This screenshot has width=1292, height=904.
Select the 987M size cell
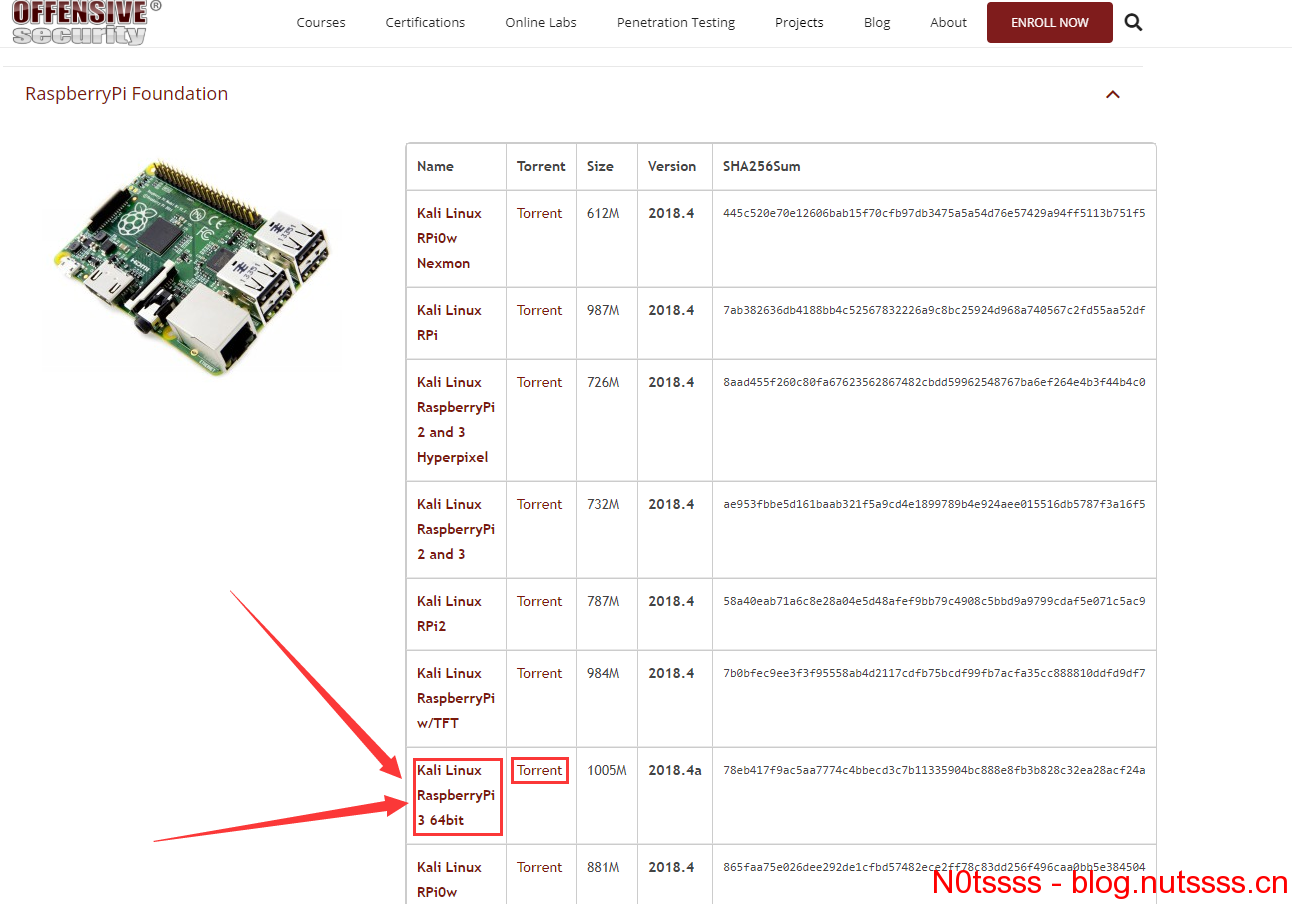coord(603,310)
